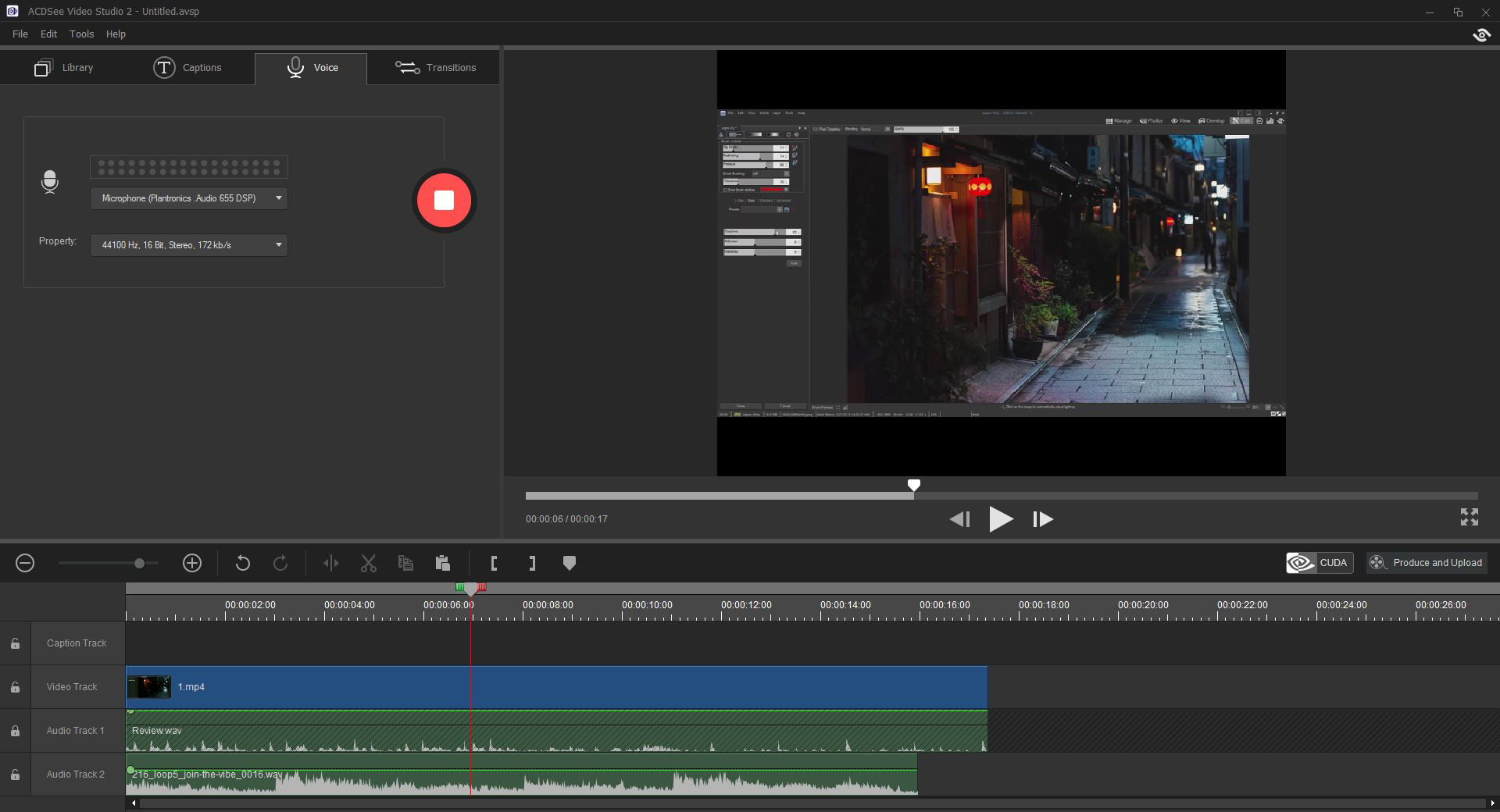Open the Help menu
This screenshot has height=812, width=1500.
pyautogui.click(x=116, y=34)
